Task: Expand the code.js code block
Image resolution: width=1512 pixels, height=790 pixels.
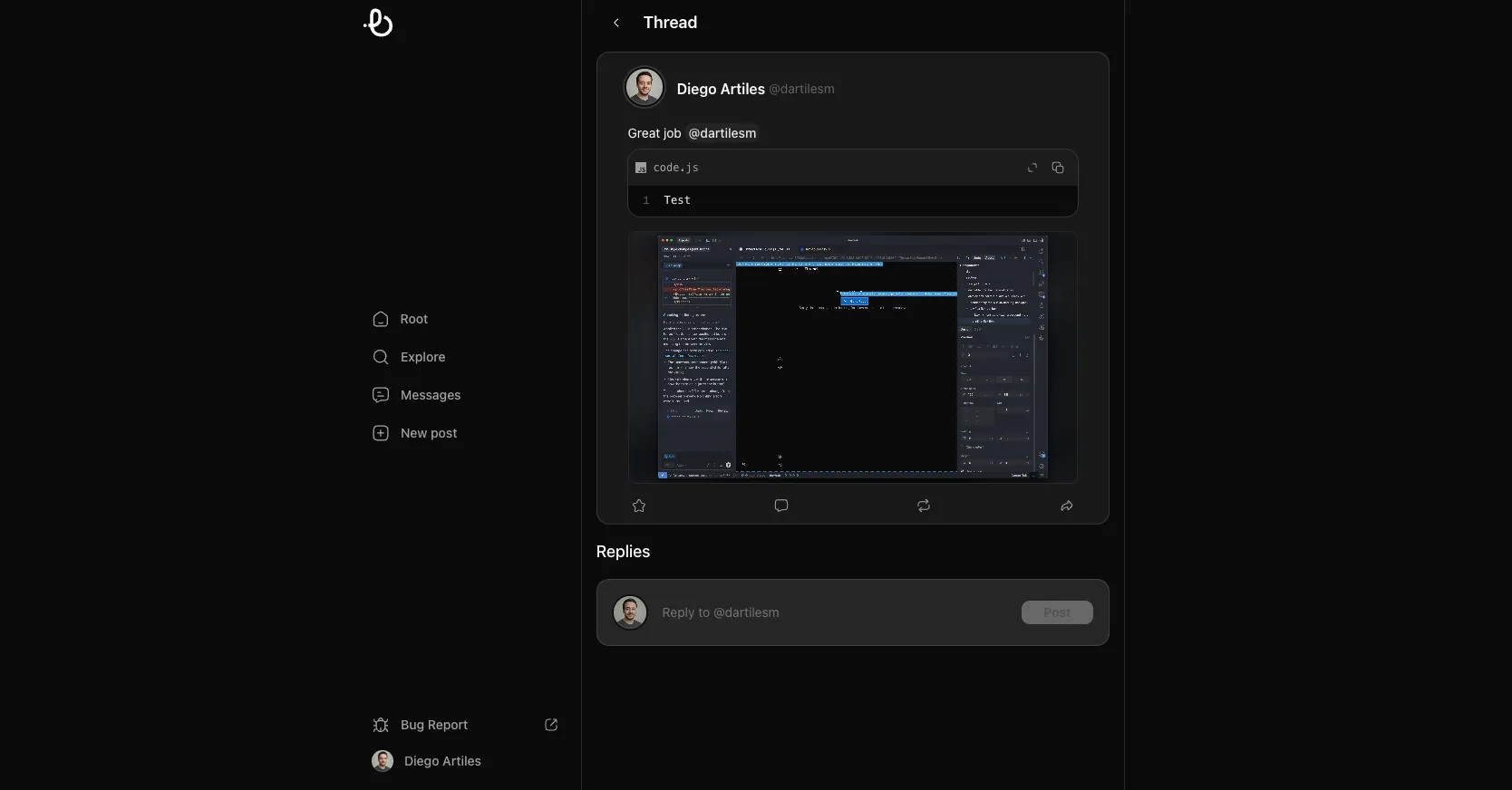Action: tap(1032, 168)
